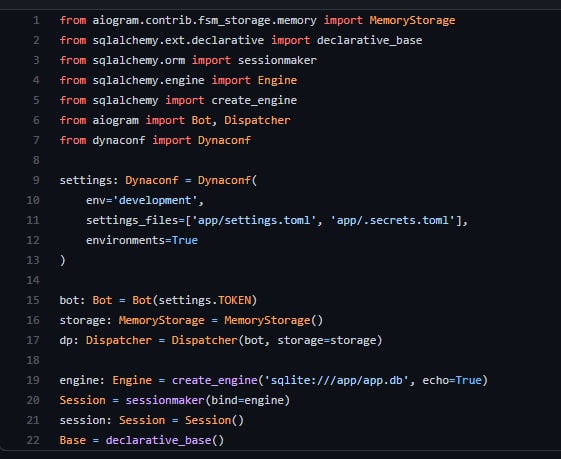Click create_engine on import line 5
Viewport: 561px width, 459px height.
click(254, 101)
